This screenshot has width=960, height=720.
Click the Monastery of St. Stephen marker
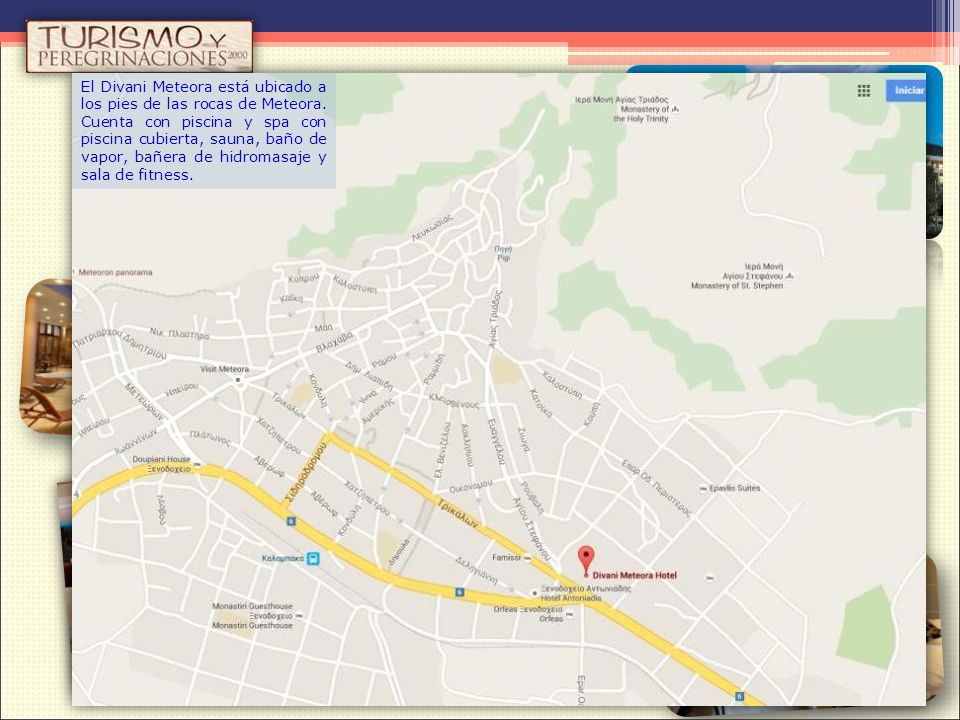click(789, 276)
